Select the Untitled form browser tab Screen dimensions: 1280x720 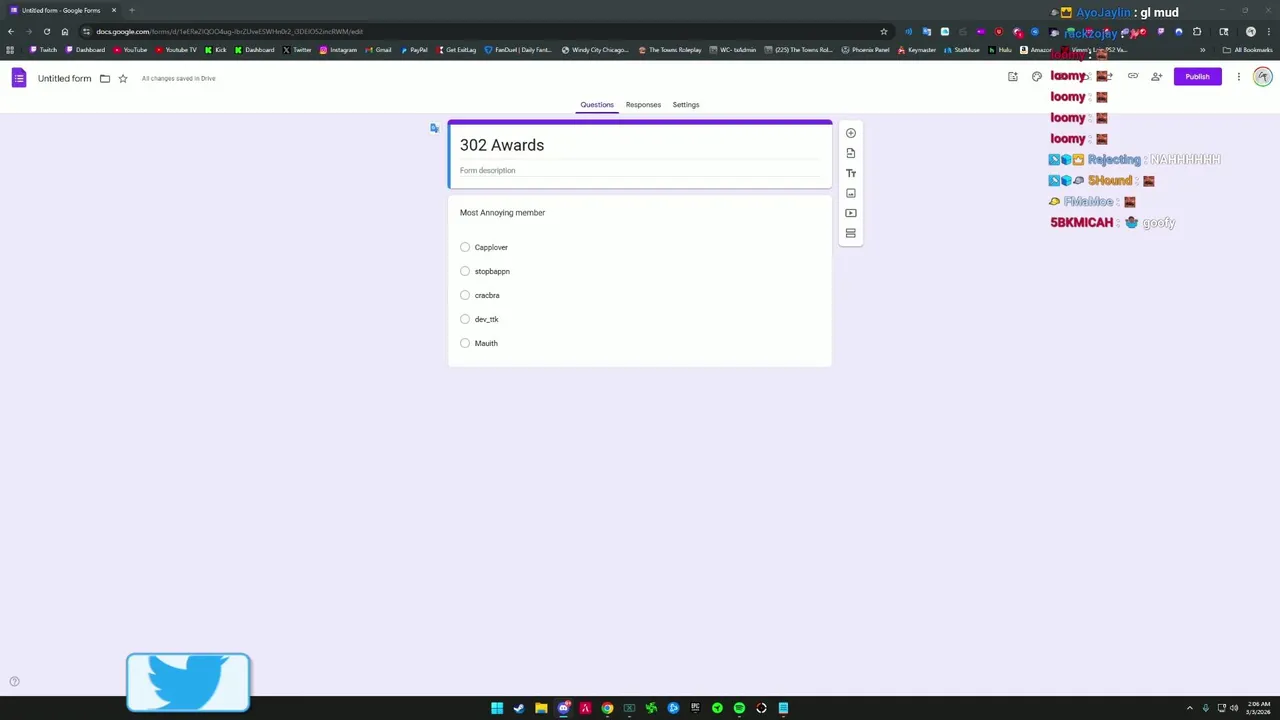click(62, 10)
